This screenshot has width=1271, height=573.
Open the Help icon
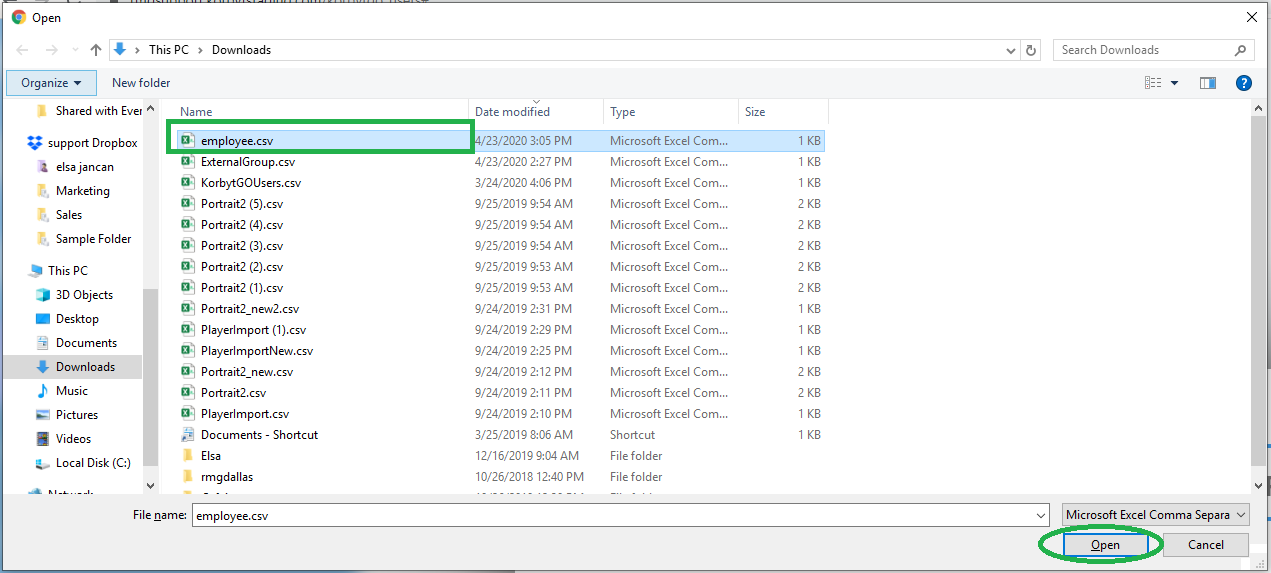click(x=1244, y=83)
